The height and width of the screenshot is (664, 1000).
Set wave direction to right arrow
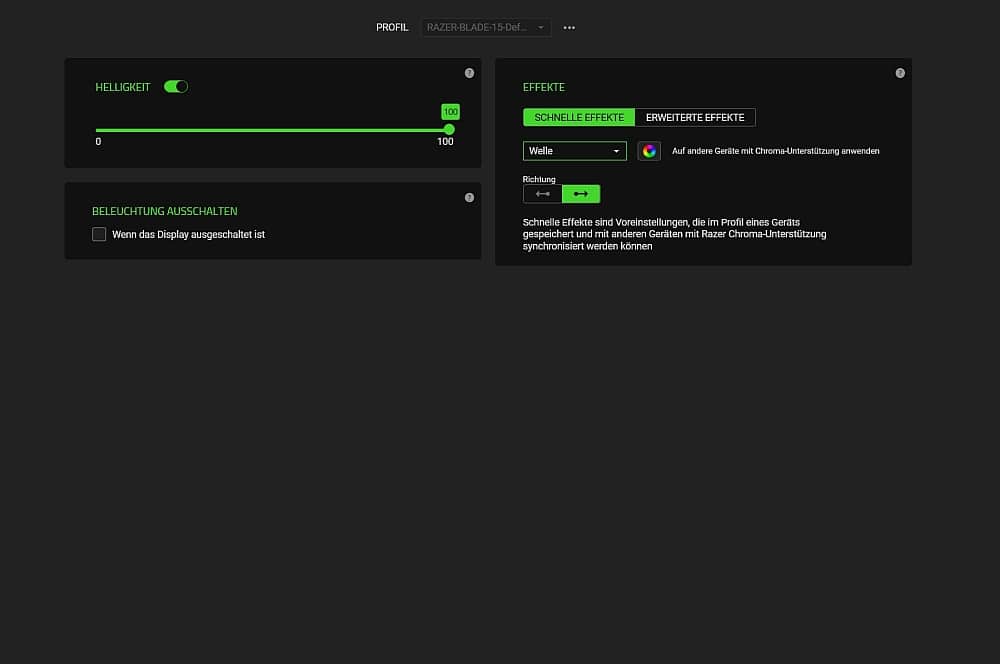point(581,194)
